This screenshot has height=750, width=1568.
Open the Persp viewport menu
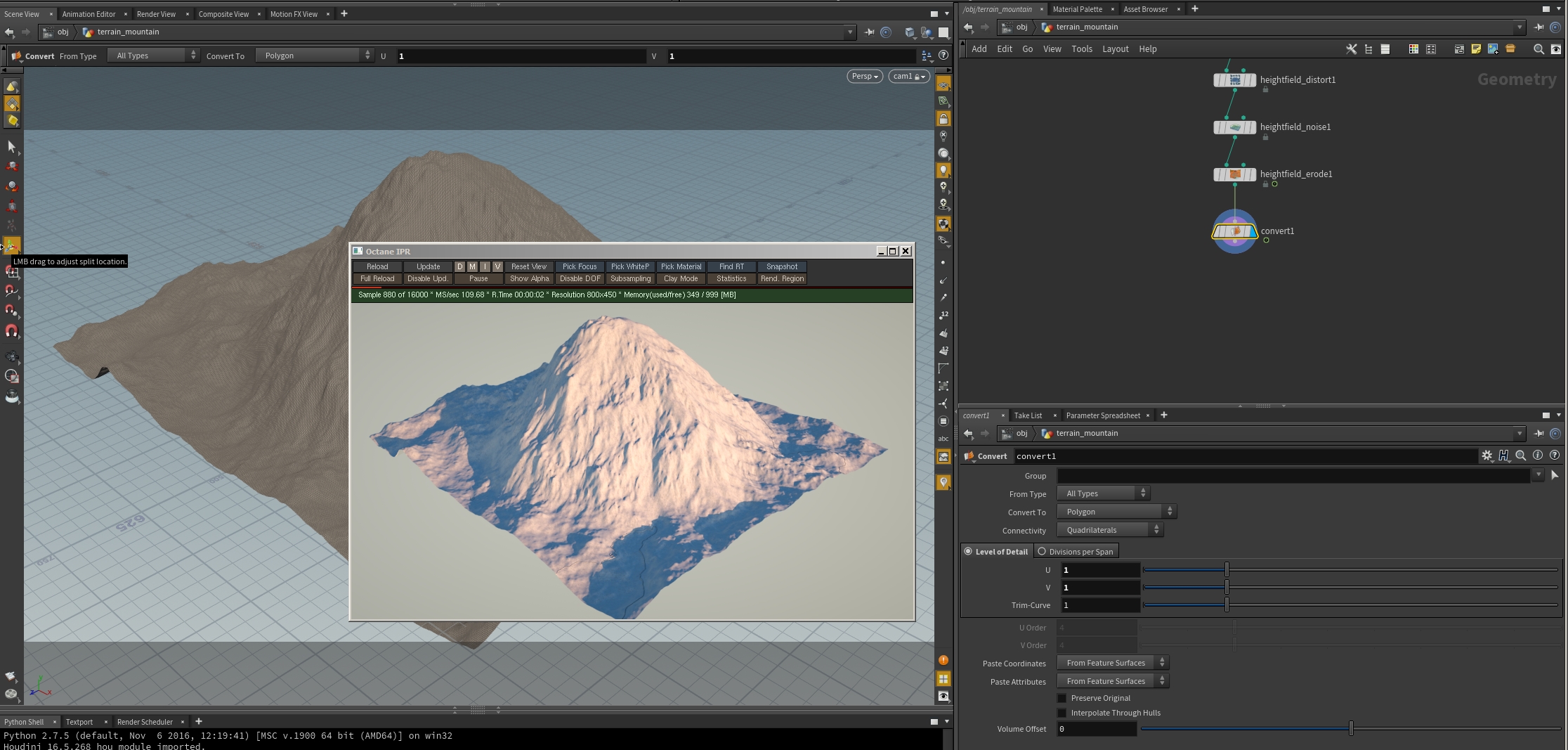pos(865,77)
